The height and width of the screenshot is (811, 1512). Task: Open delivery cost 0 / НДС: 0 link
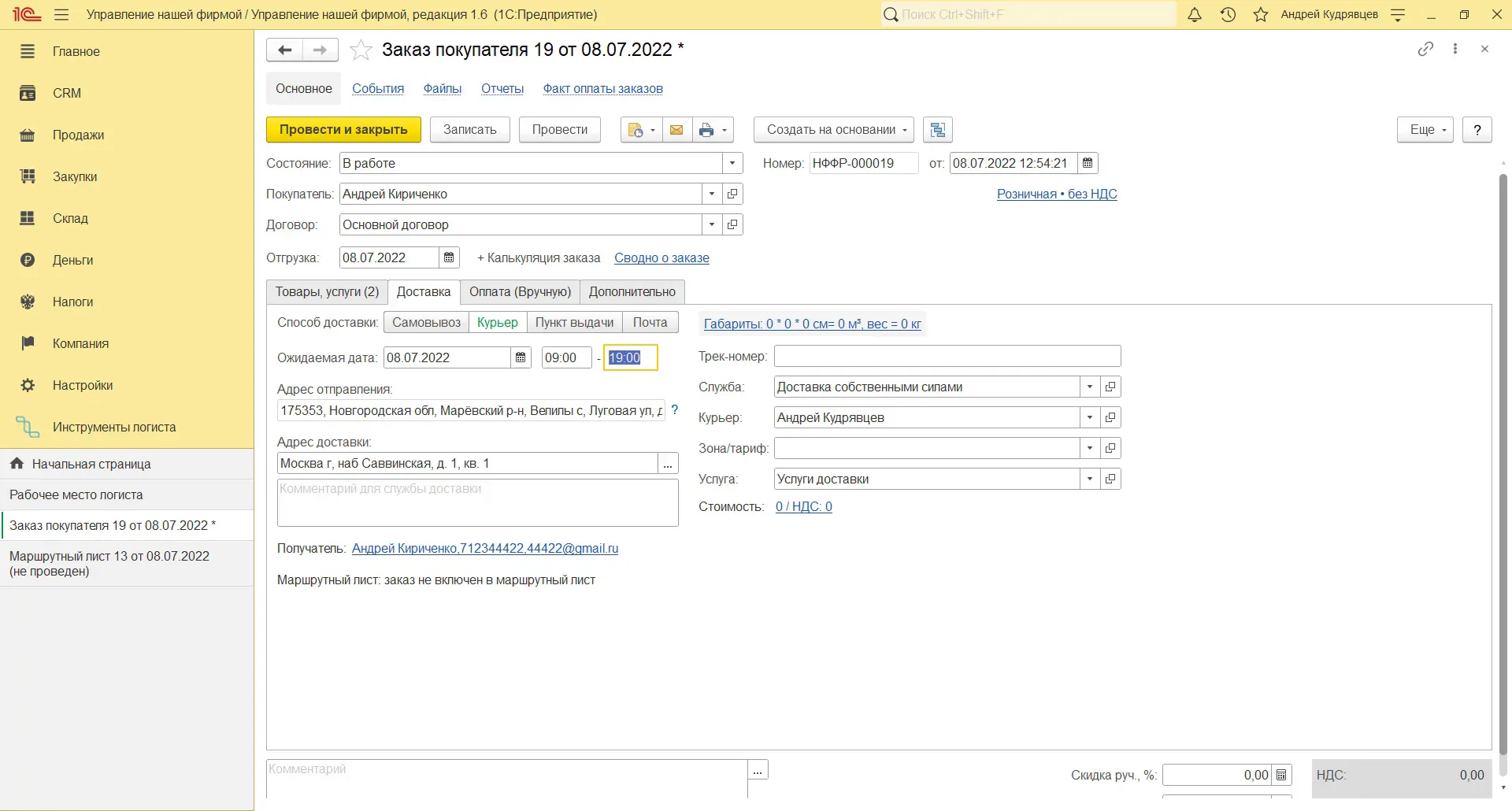point(804,506)
